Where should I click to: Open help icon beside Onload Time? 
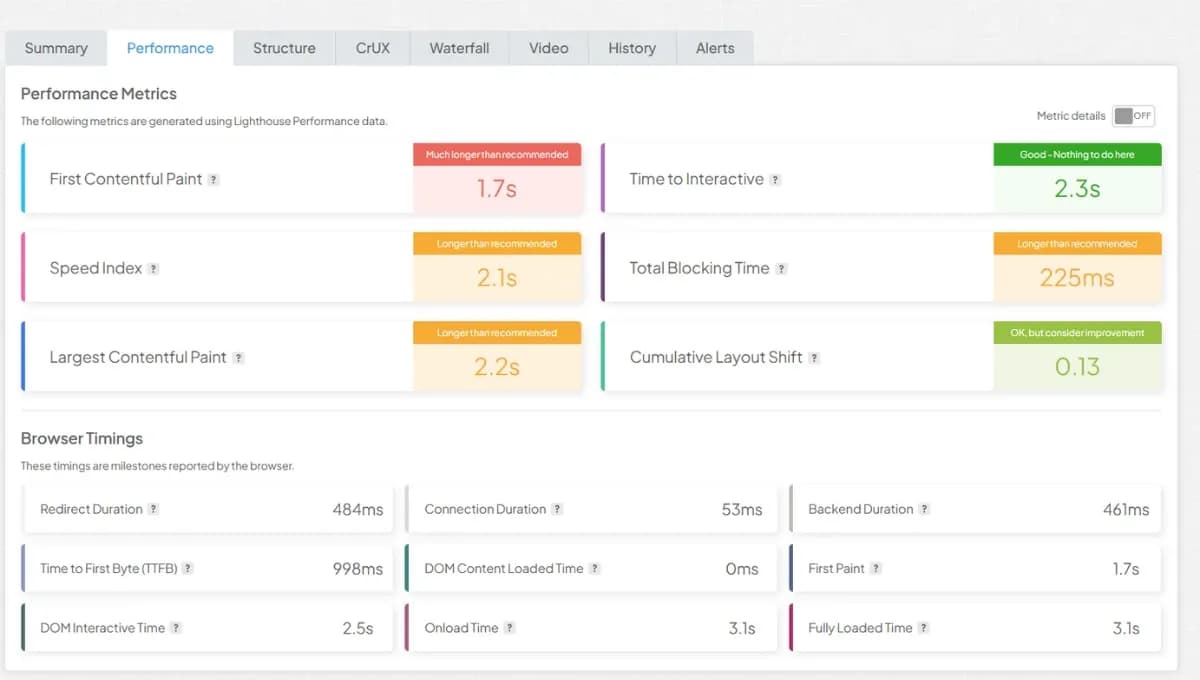[509, 628]
